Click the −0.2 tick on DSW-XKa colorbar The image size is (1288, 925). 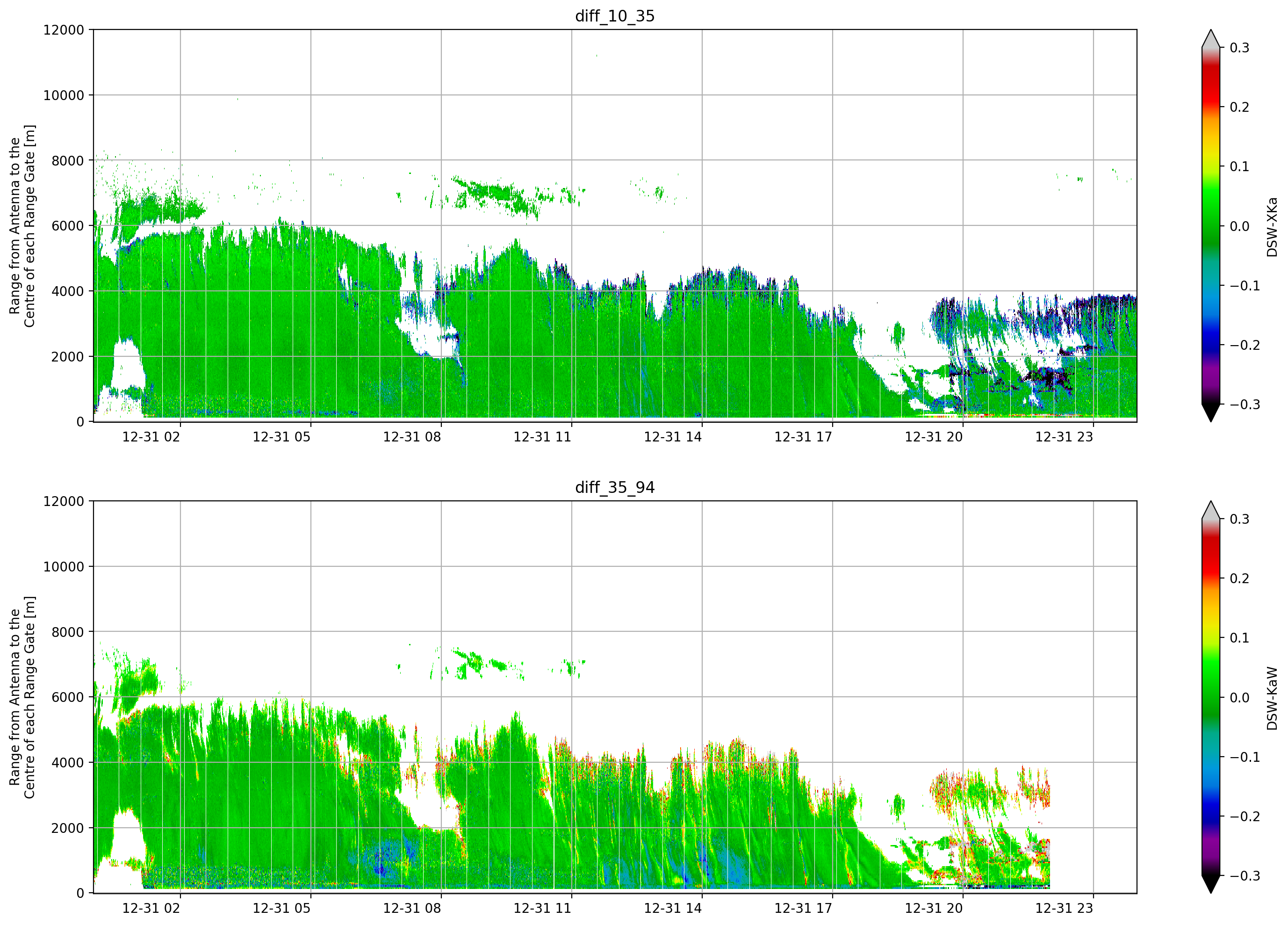point(1245,346)
